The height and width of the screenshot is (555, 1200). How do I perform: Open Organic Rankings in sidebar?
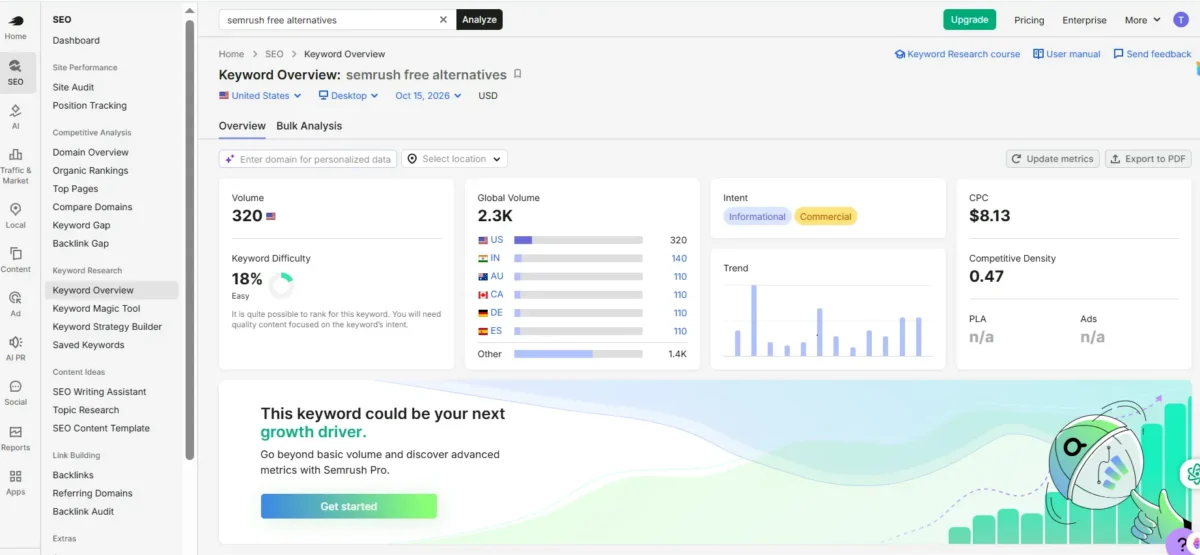point(91,171)
